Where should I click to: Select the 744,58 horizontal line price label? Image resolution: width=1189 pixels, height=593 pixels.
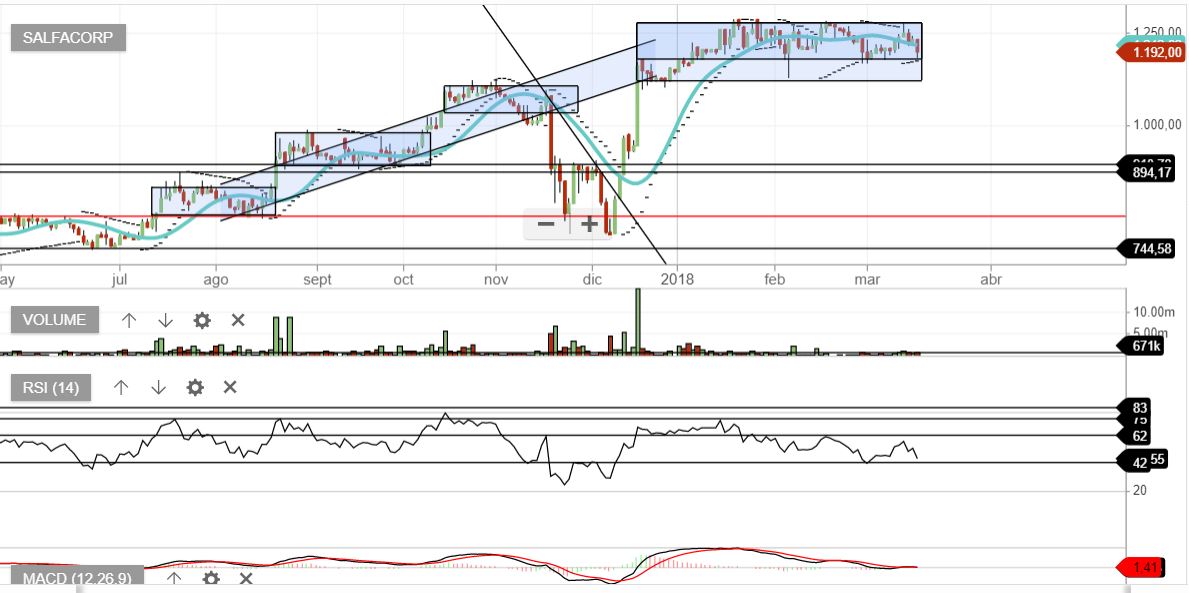tap(1150, 248)
